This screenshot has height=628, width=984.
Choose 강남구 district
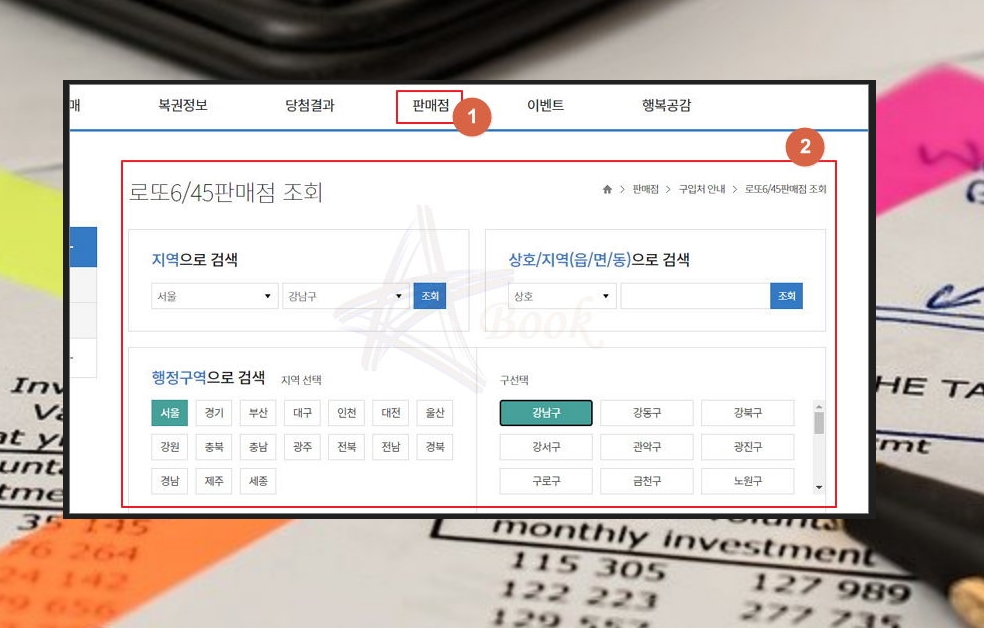tap(546, 413)
